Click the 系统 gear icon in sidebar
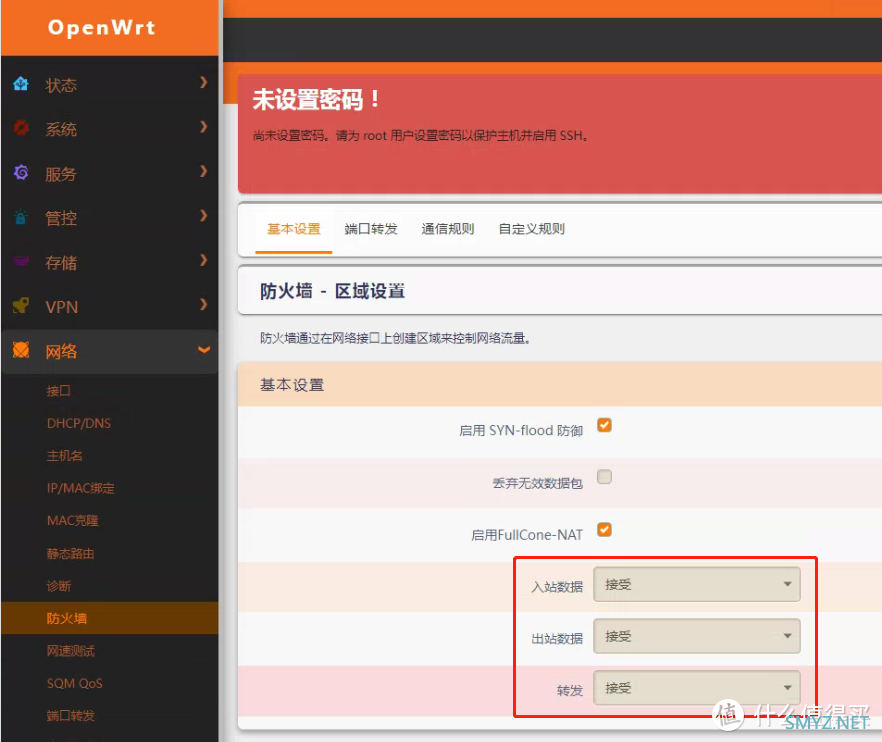 tap(21, 128)
